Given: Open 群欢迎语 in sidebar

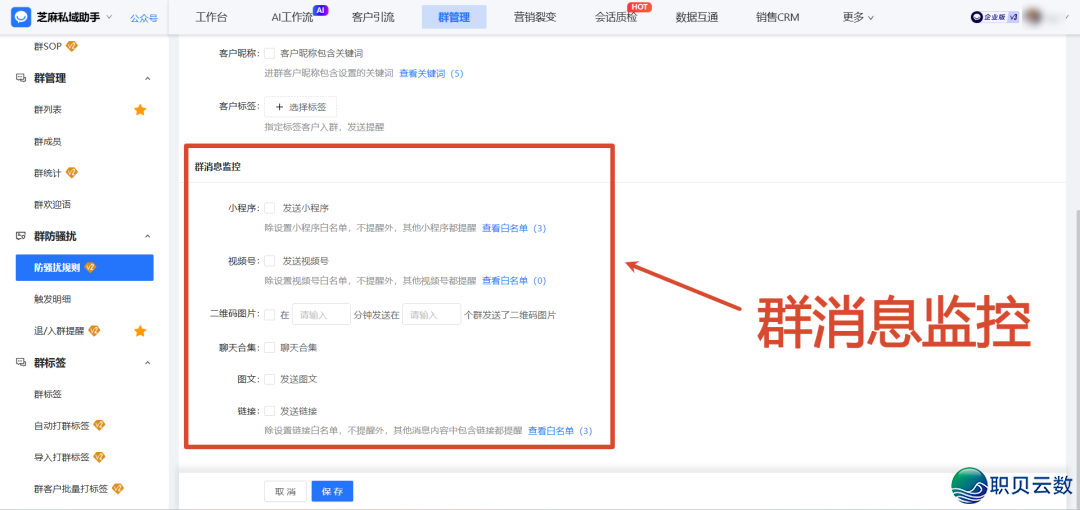Looking at the screenshot, I should click(52, 205).
